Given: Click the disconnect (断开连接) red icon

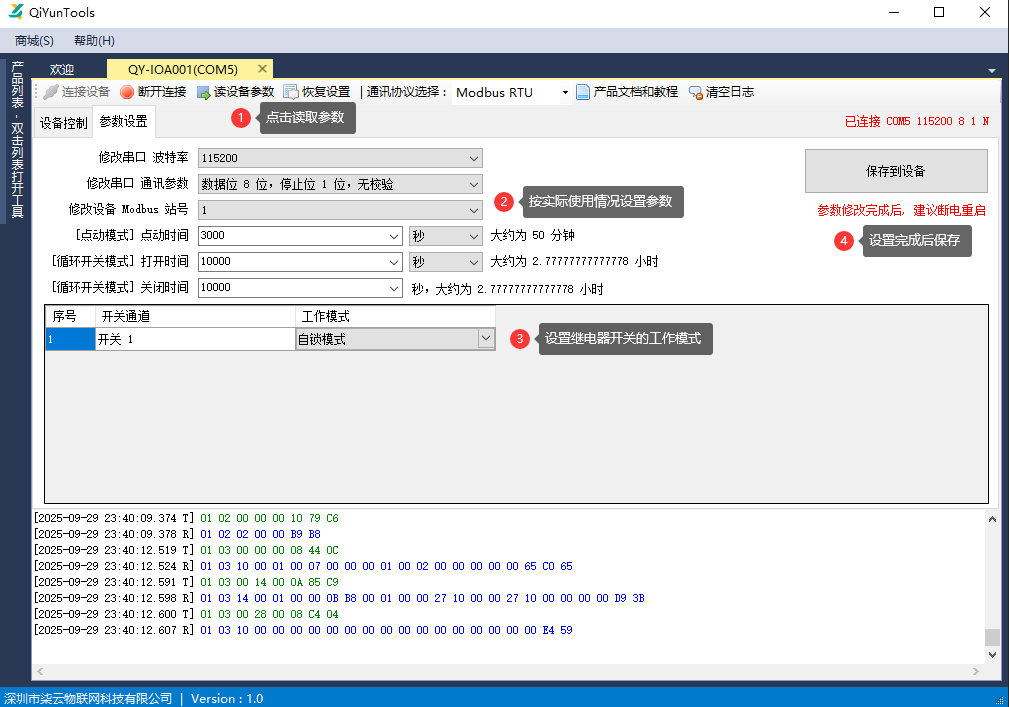Looking at the screenshot, I should pos(127,92).
